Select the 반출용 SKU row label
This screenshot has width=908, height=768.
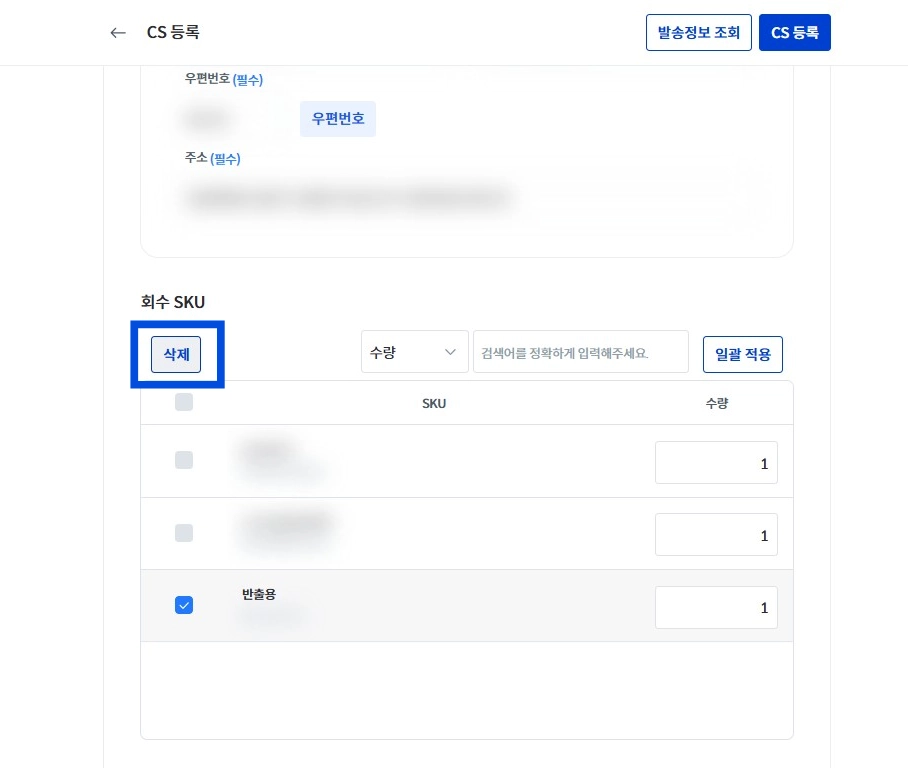[259, 594]
